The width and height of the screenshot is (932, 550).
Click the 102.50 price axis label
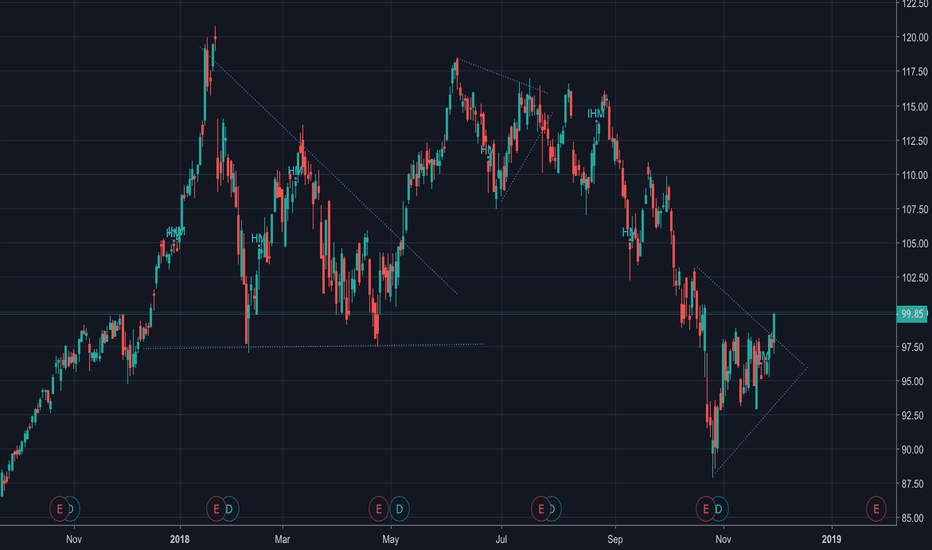point(915,278)
